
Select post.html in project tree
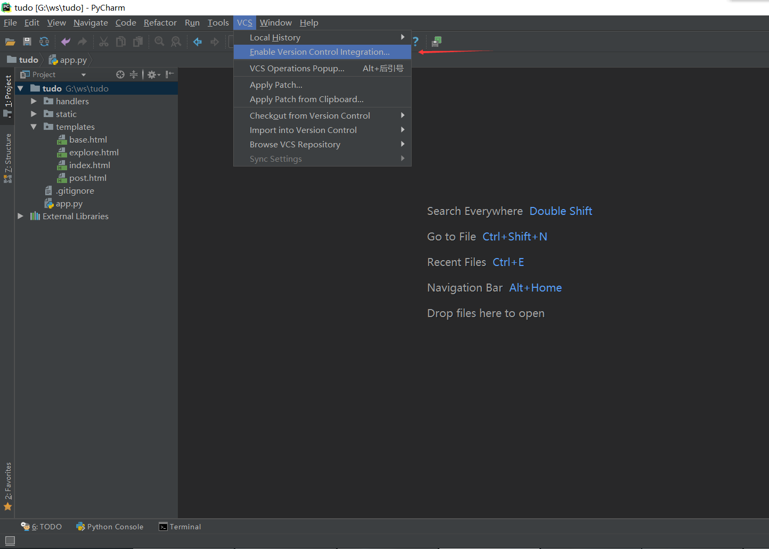[x=82, y=178]
